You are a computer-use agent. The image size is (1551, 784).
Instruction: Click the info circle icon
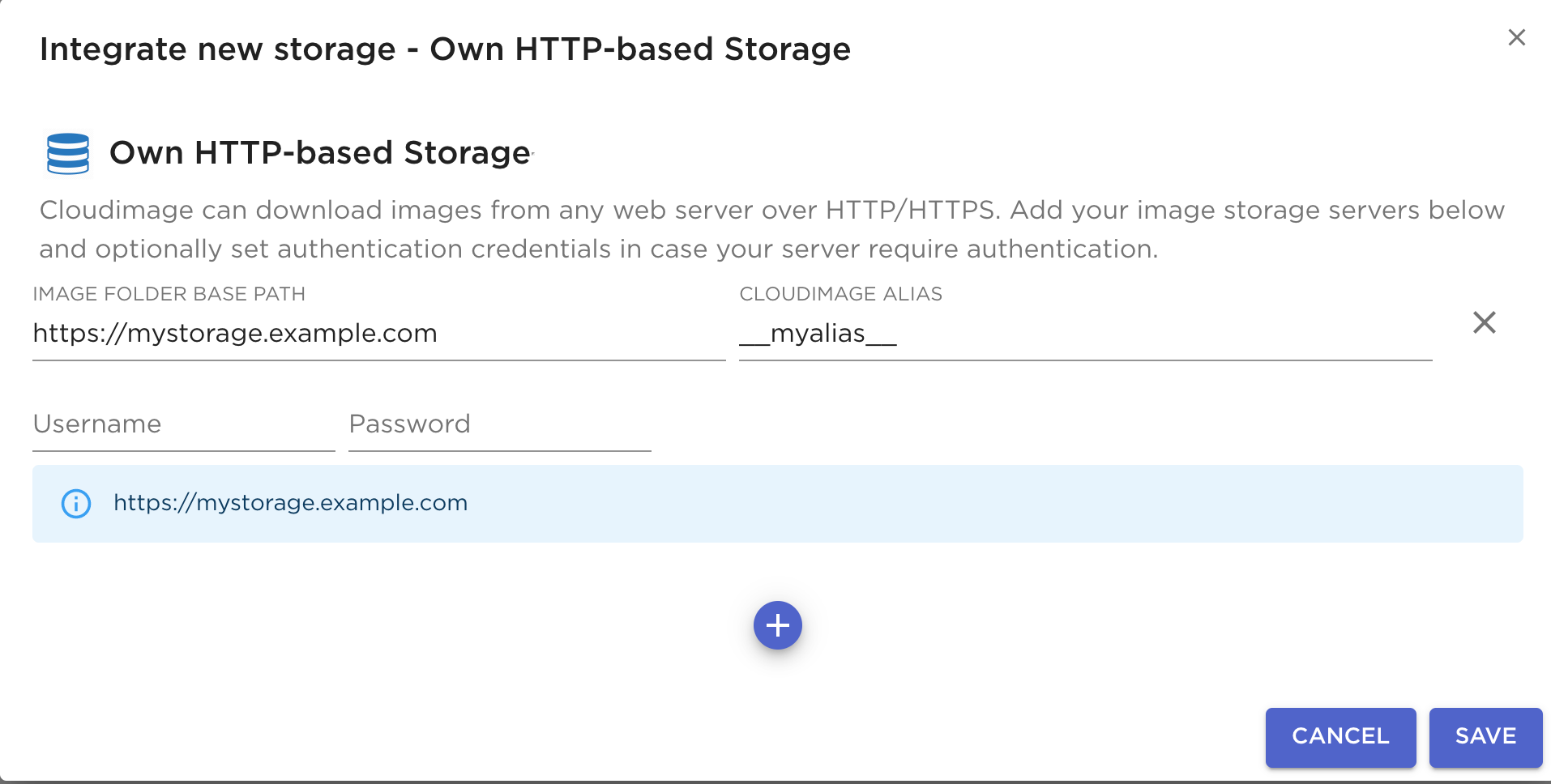76,504
